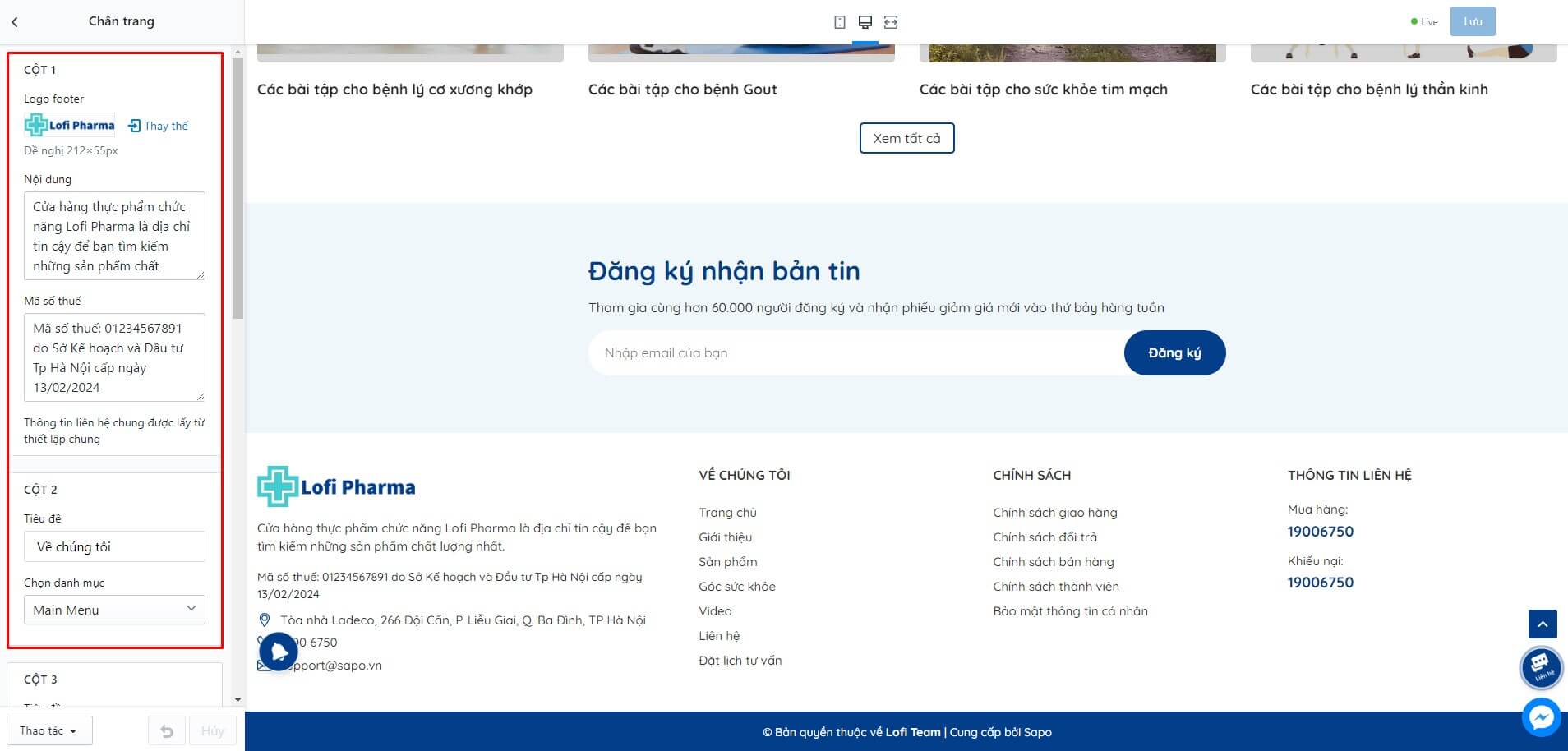Open the Giới thiệu footer link
This screenshot has width=1568, height=751.
(x=726, y=537)
